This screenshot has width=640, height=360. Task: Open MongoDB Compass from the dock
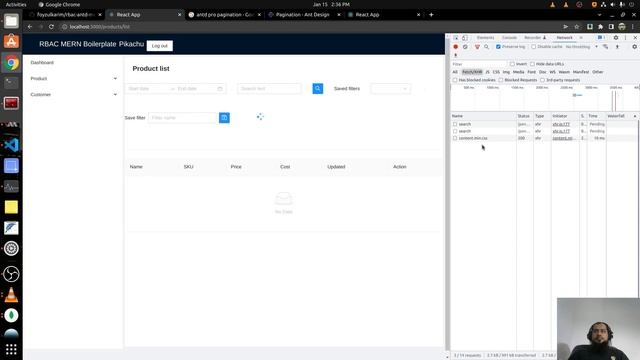click(11, 315)
